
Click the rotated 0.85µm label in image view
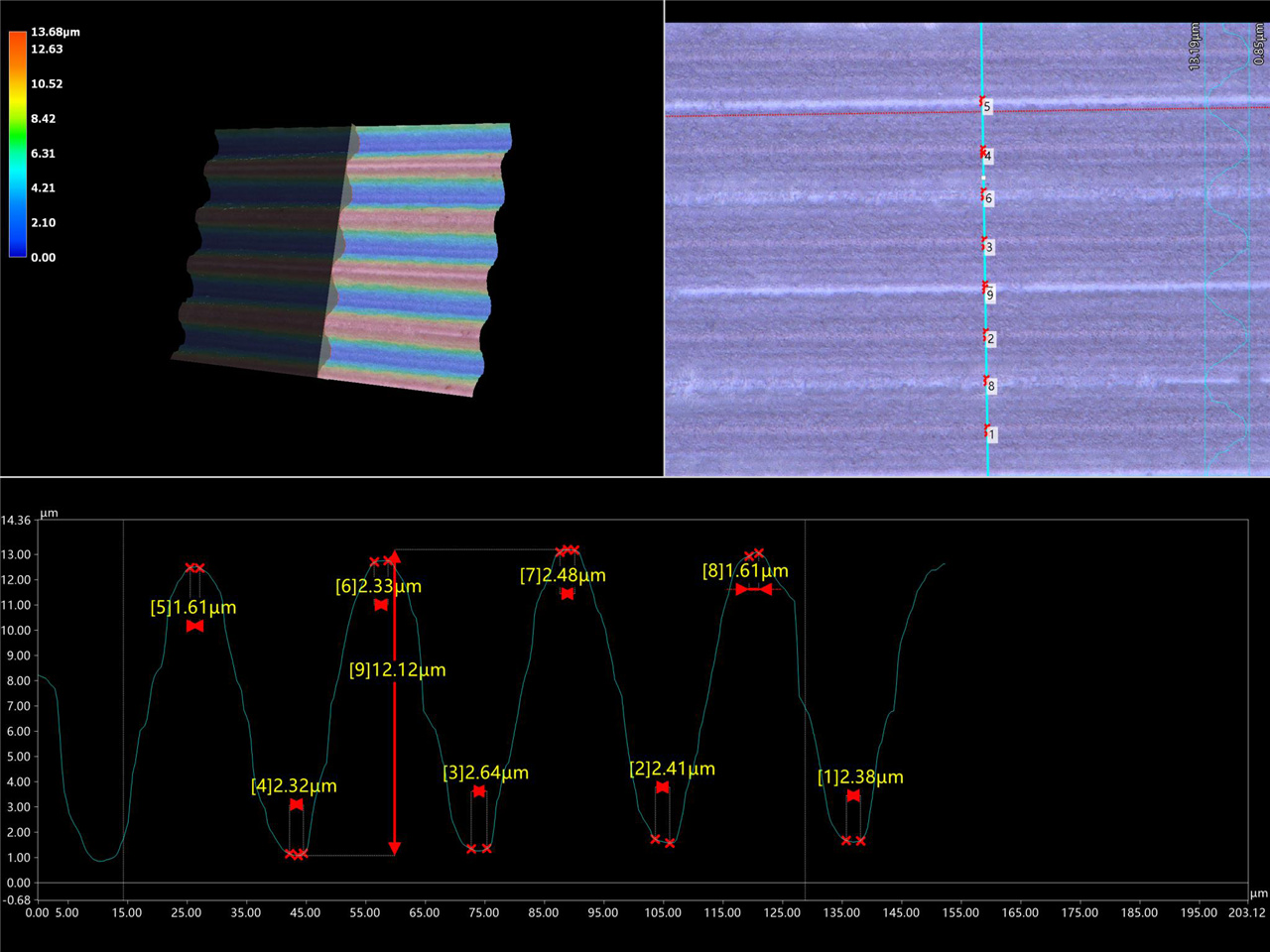pos(1259,46)
